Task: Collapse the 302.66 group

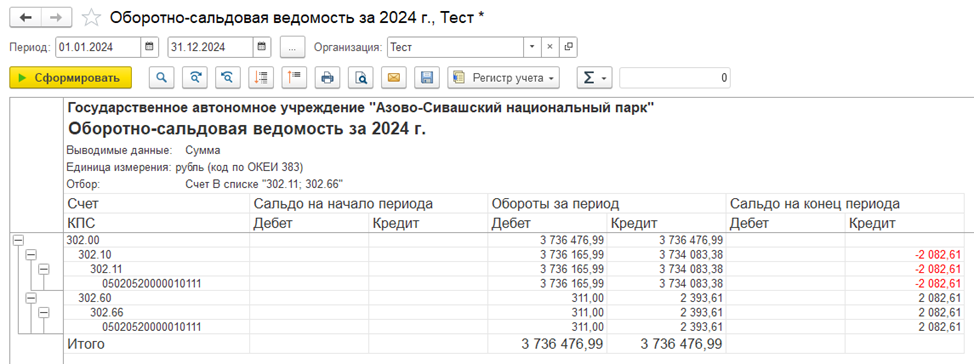Action: click(x=43, y=312)
